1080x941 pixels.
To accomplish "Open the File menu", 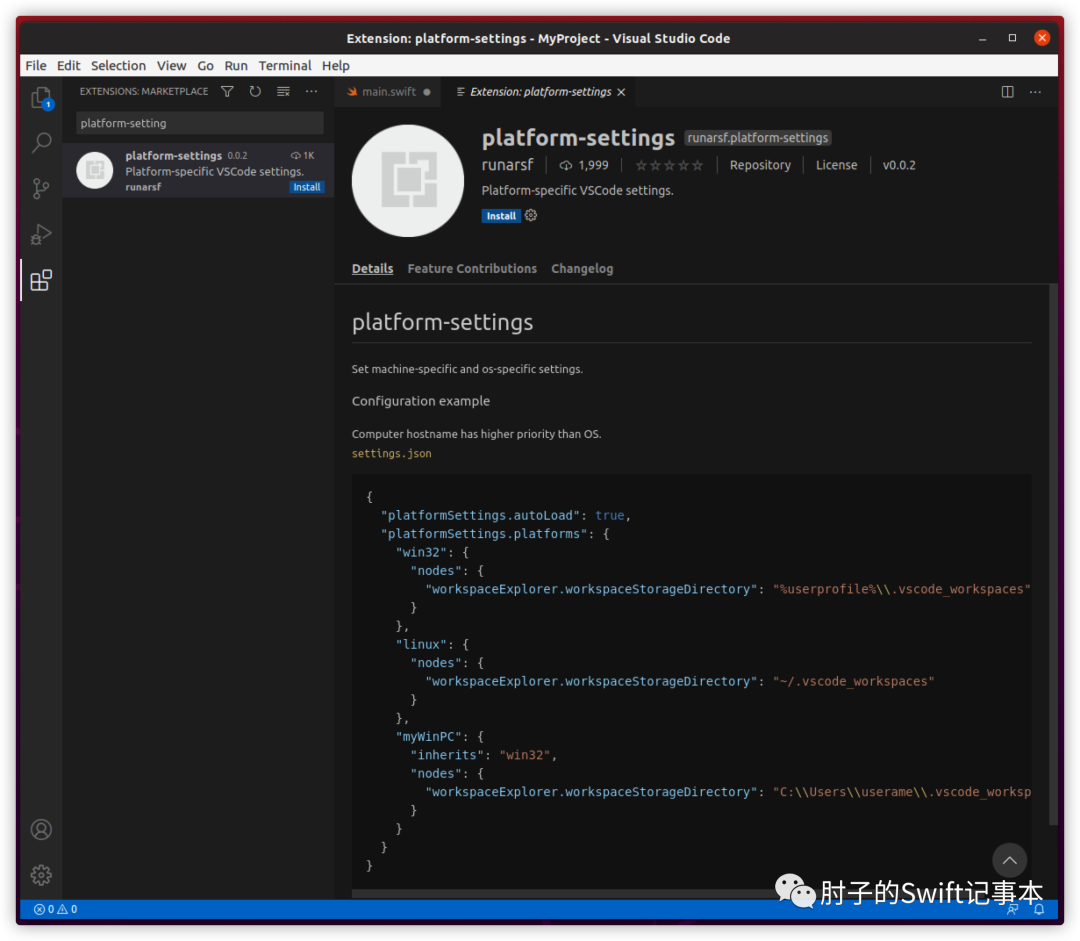I will click(x=36, y=65).
